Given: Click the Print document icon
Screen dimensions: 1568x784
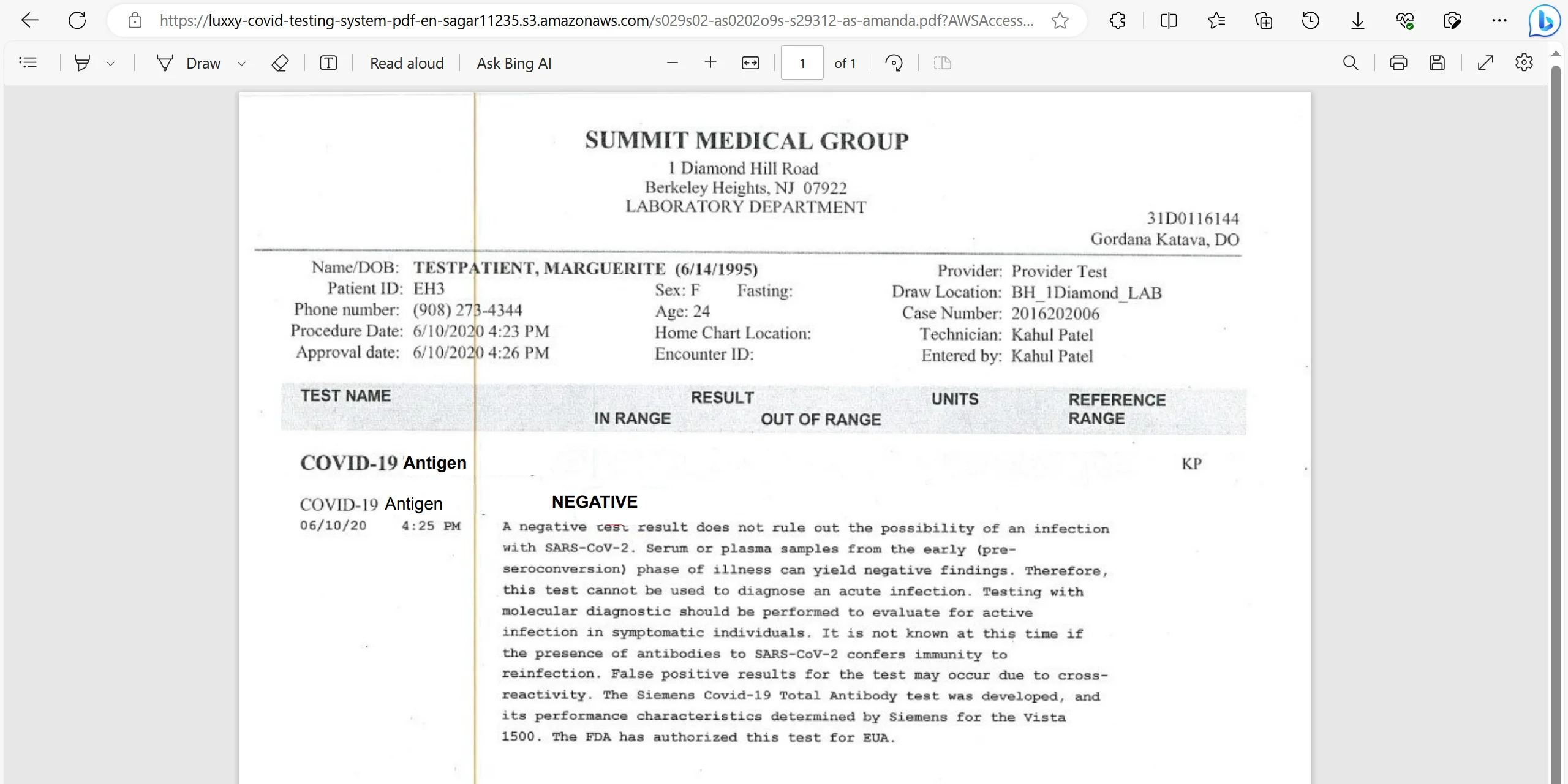Looking at the screenshot, I should [1396, 63].
